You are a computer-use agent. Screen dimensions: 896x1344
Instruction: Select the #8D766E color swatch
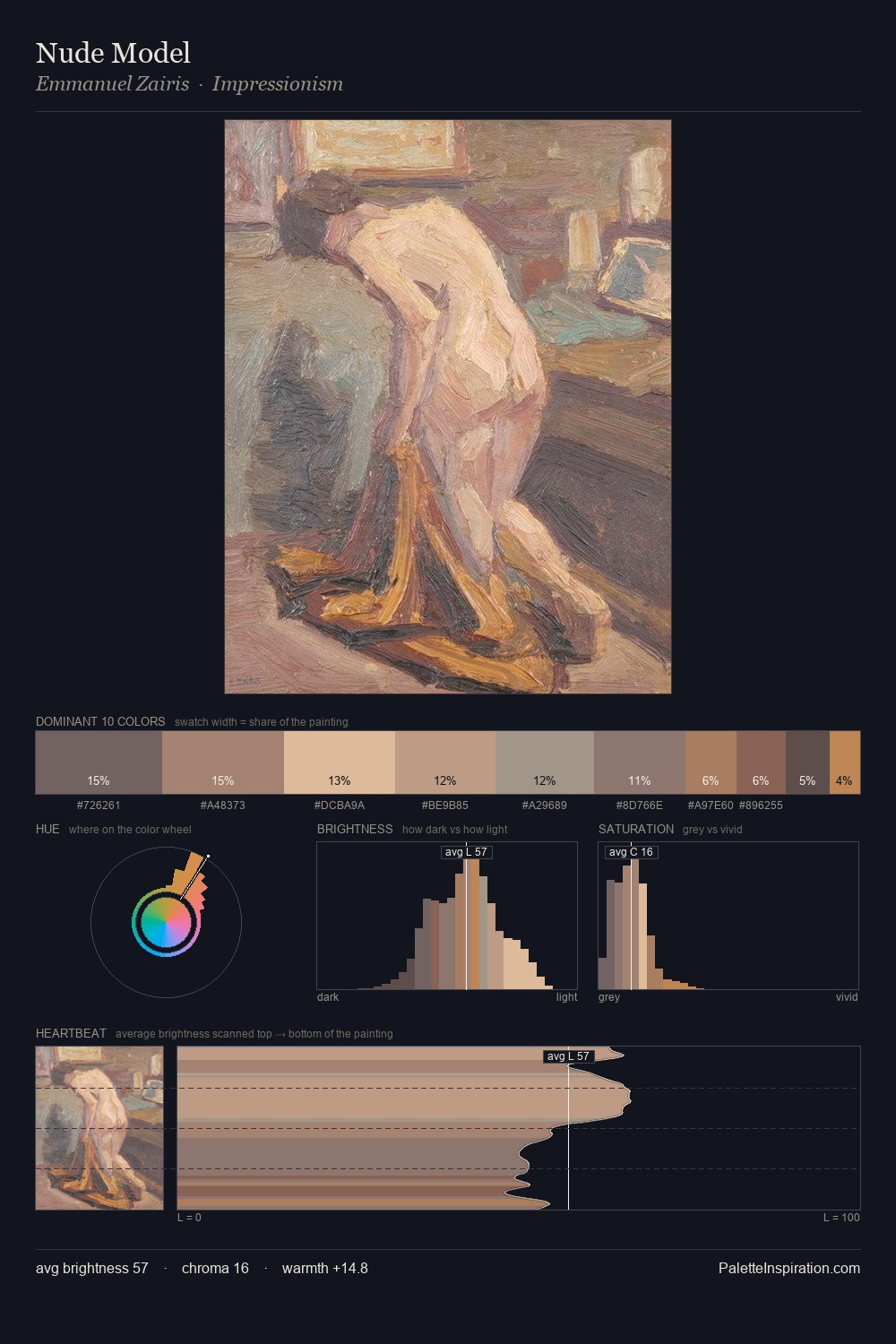[x=640, y=762]
